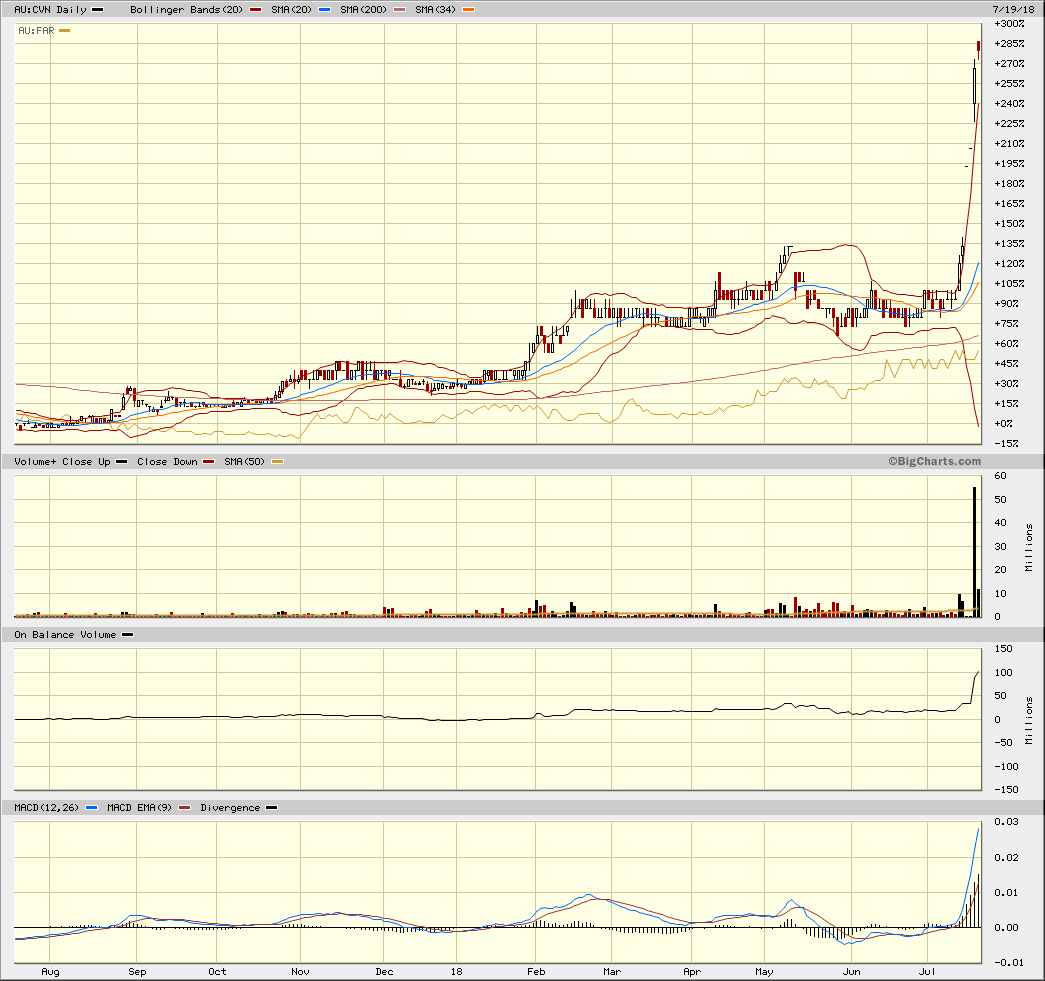1045x981 pixels.
Task: Click the 'Millions' label beside the volume panel
Action: (1030, 547)
